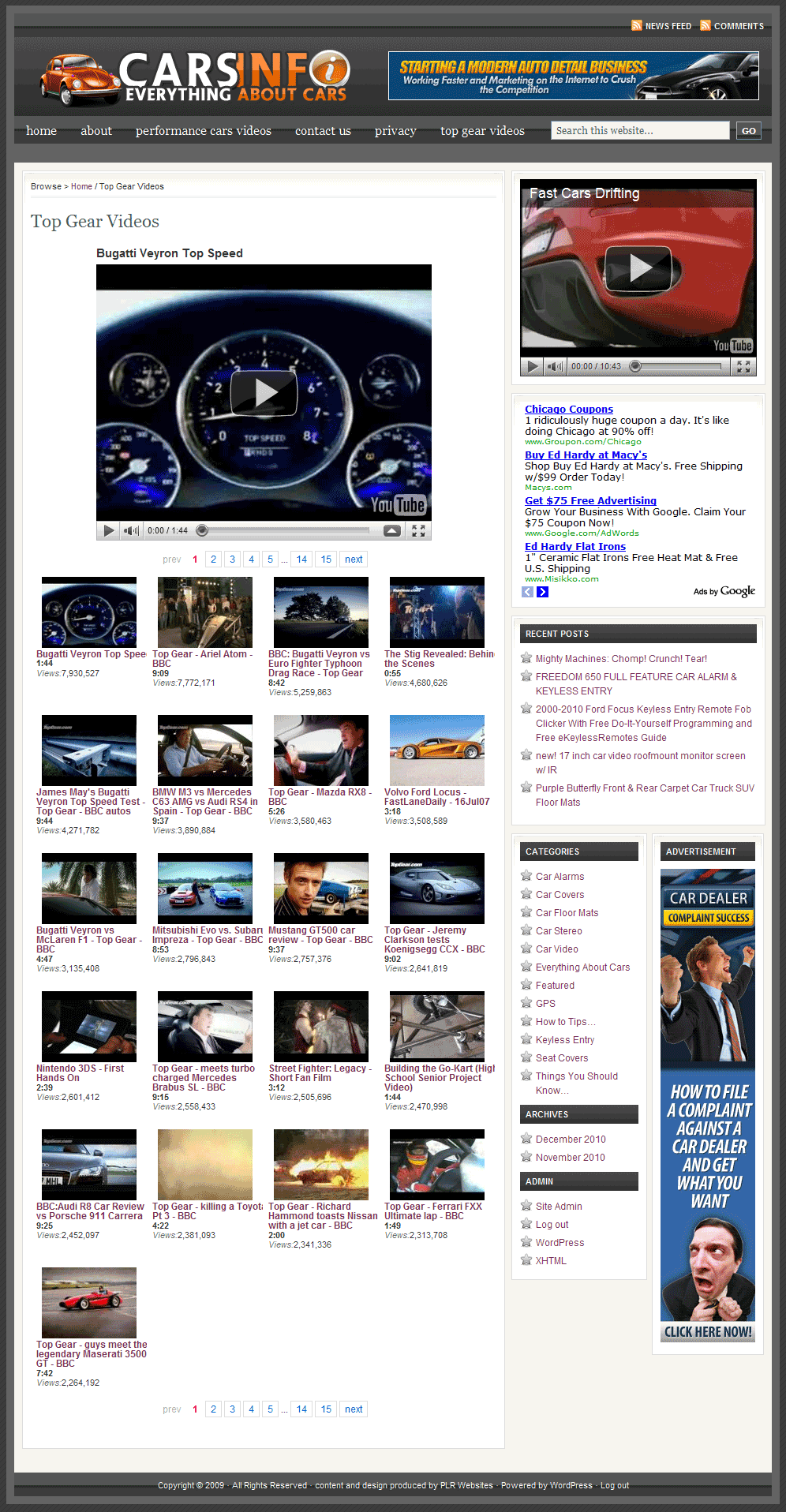Open the Purple Butterfly Carpet recent post
This screenshot has width=786, height=1512.
[x=645, y=795]
